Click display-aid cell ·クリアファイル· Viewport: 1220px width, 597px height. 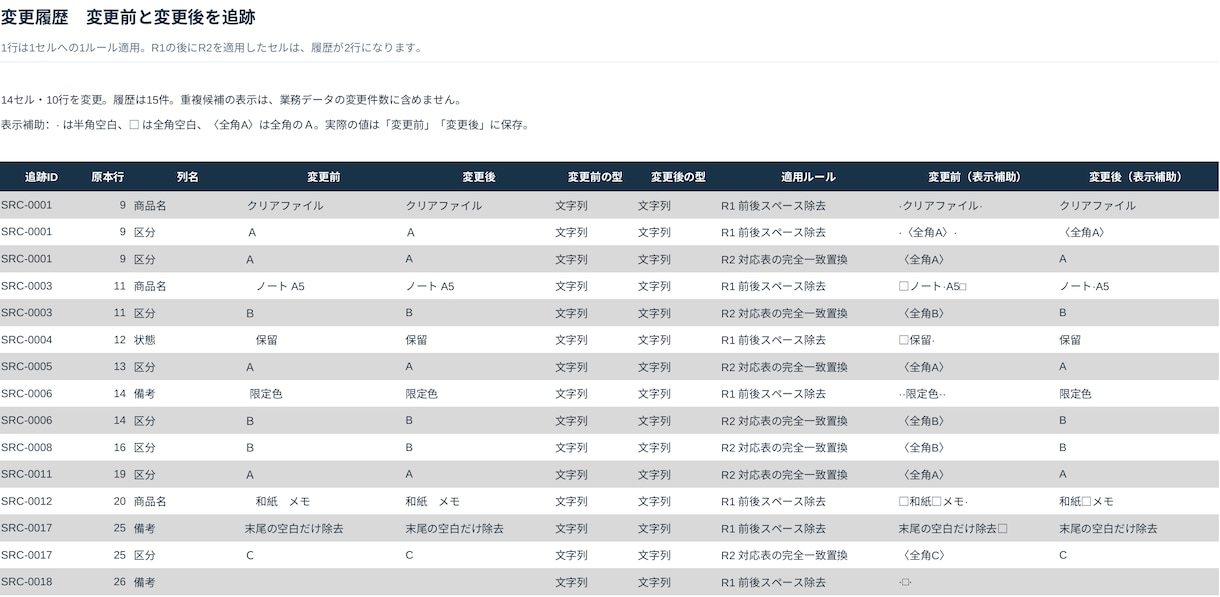941,206
